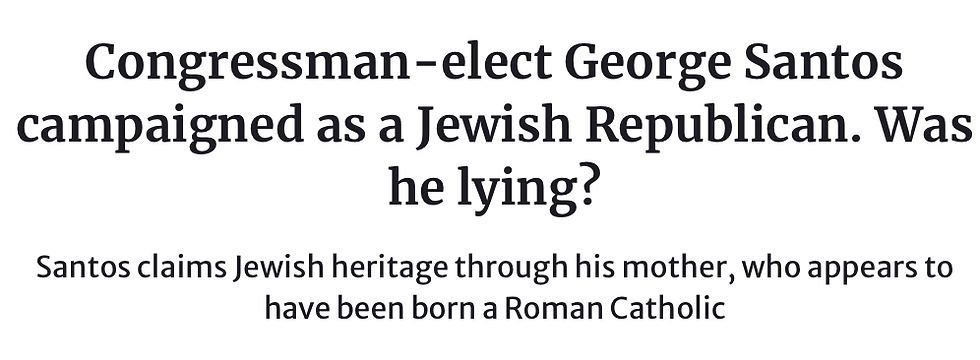The image size is (980, 360).
Task: Click the subheadline starting "Santos claims"
Action: 494,288
